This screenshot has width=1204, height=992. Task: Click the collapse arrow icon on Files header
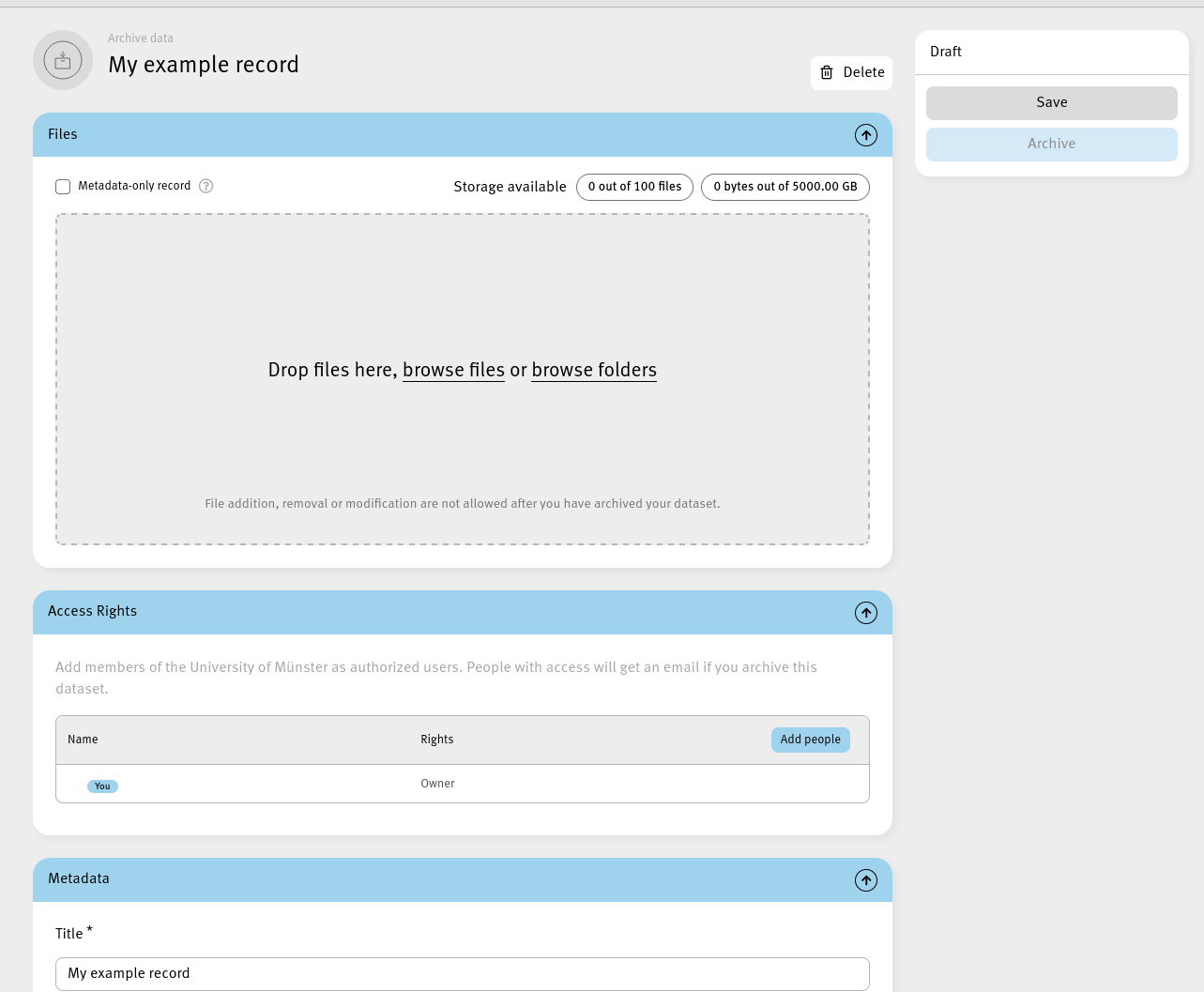tap(865, 134)
